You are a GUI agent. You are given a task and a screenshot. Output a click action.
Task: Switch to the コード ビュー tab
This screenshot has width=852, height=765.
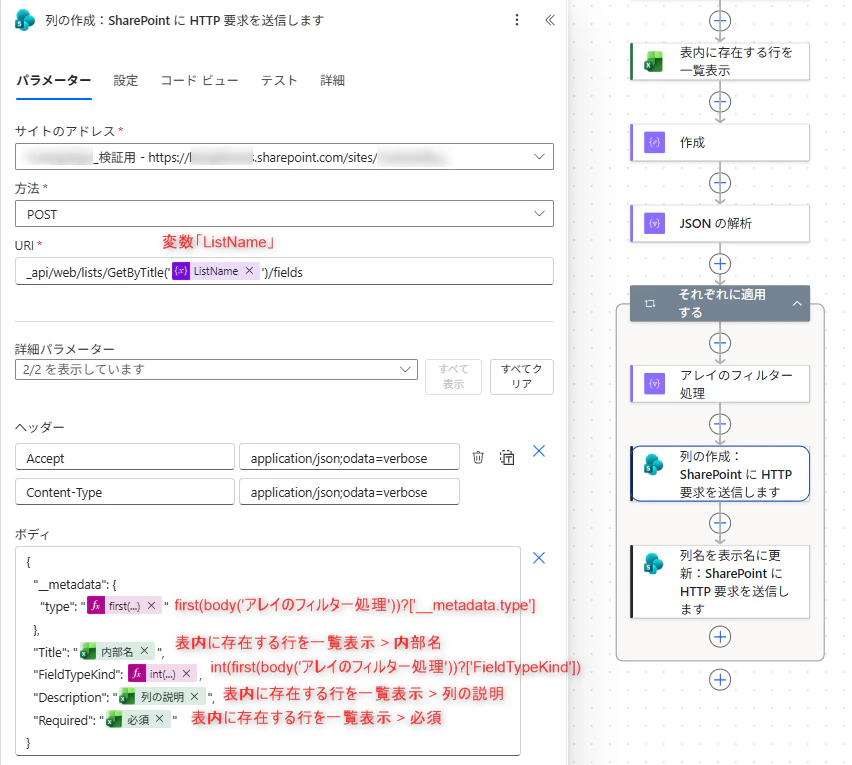[x=199, y=80]
